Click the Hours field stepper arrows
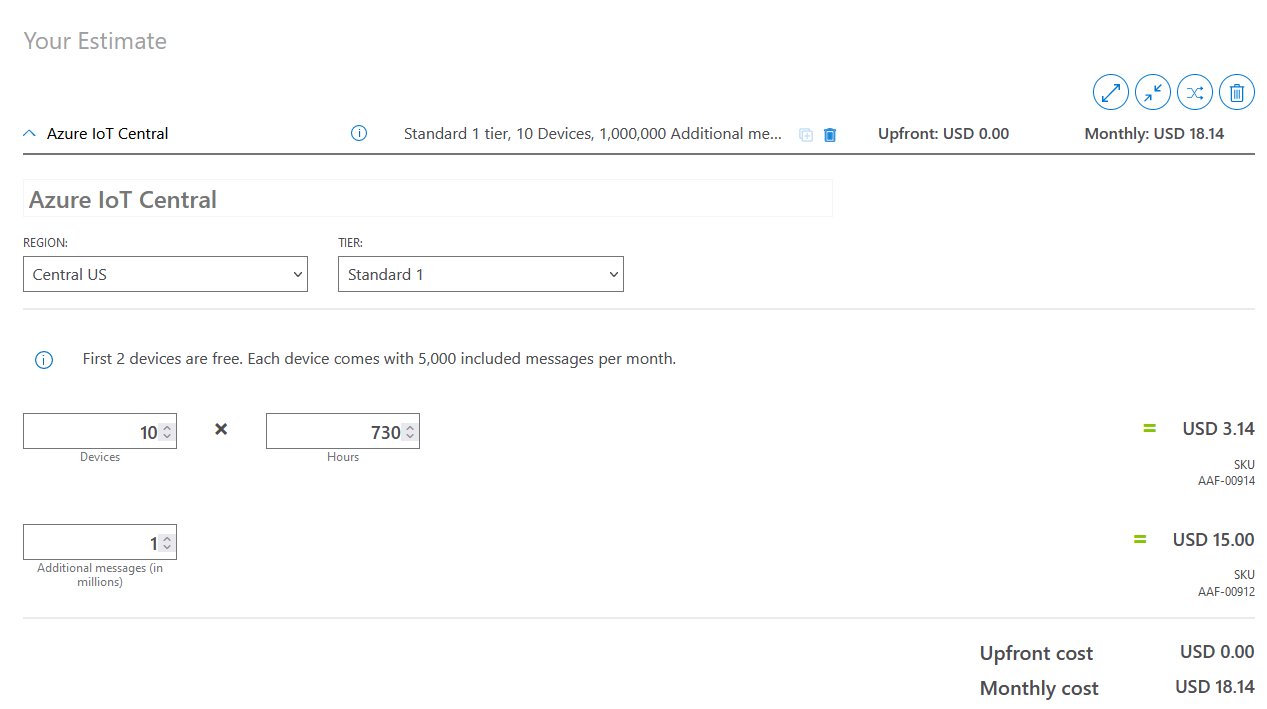The image size is (1267, 709). point(410,432)
